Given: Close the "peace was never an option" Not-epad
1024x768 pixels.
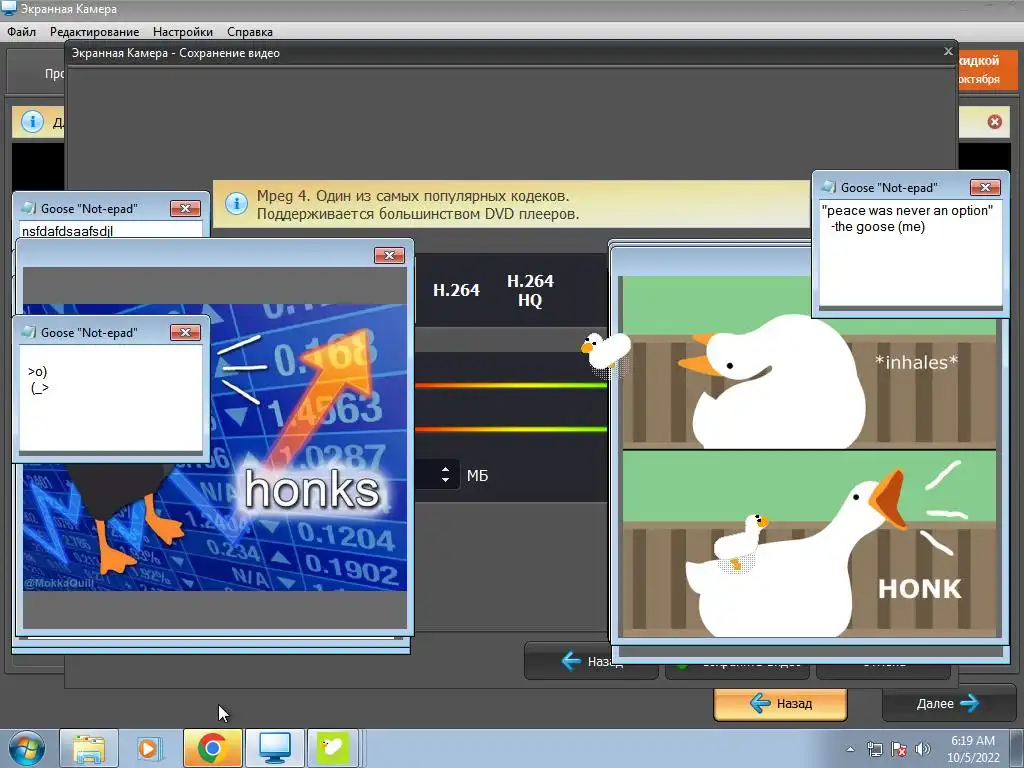Looking at the screenshot, I should coord(985,187).
